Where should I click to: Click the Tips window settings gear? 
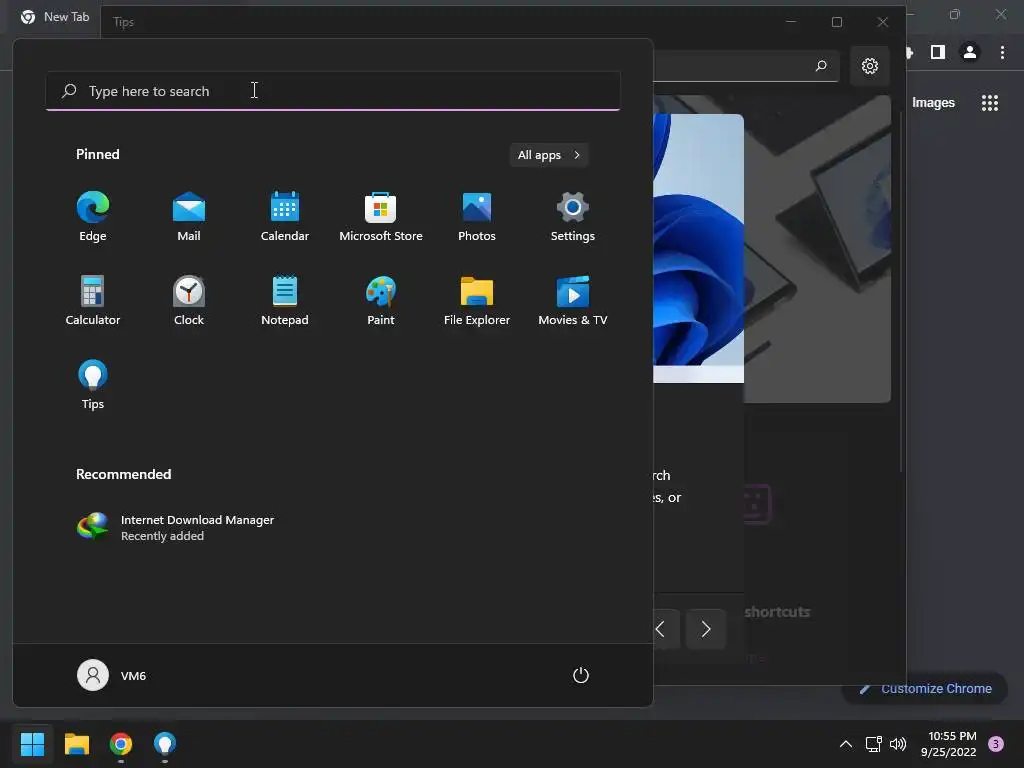[870, 66]
